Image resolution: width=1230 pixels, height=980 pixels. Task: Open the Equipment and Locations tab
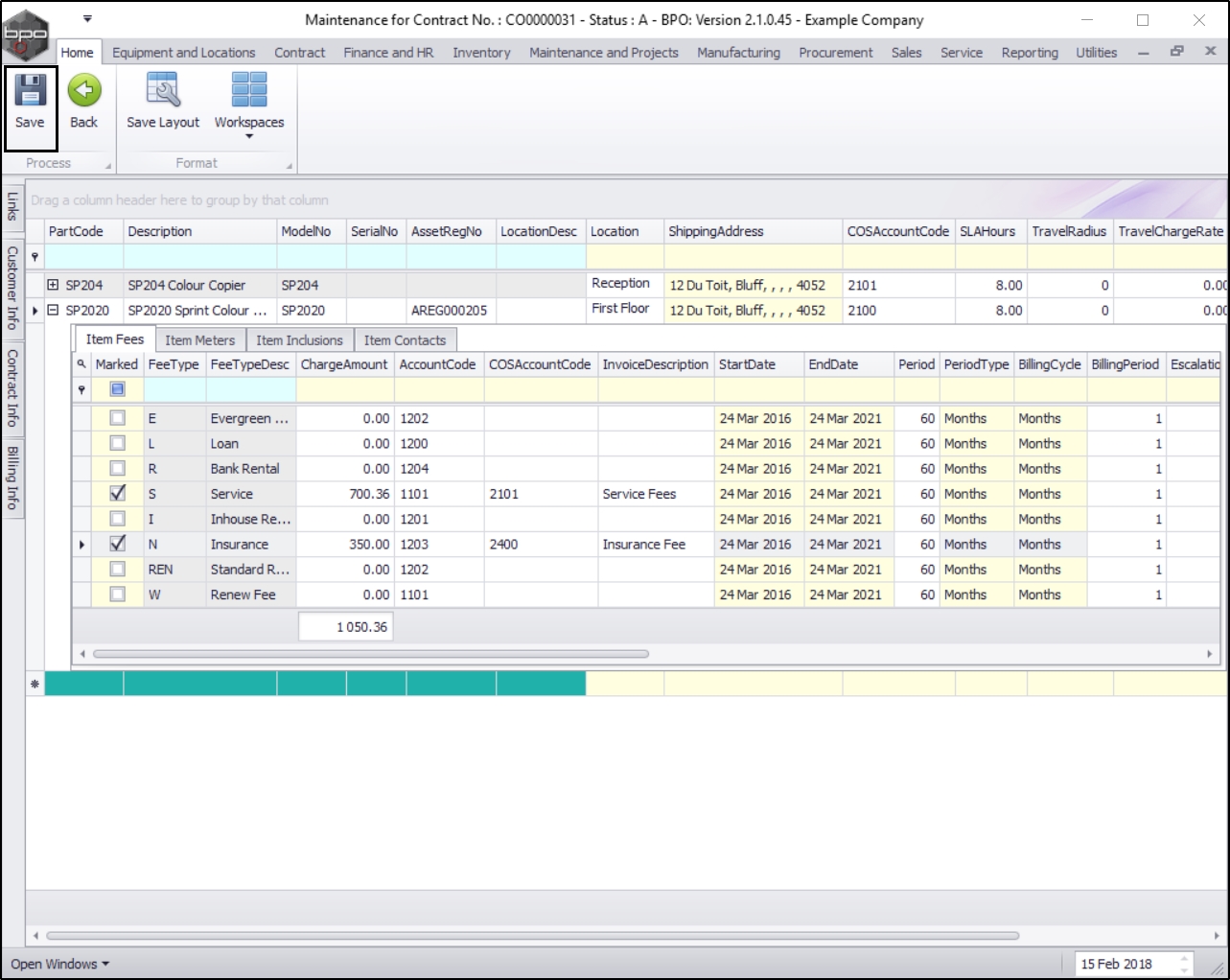183,53
